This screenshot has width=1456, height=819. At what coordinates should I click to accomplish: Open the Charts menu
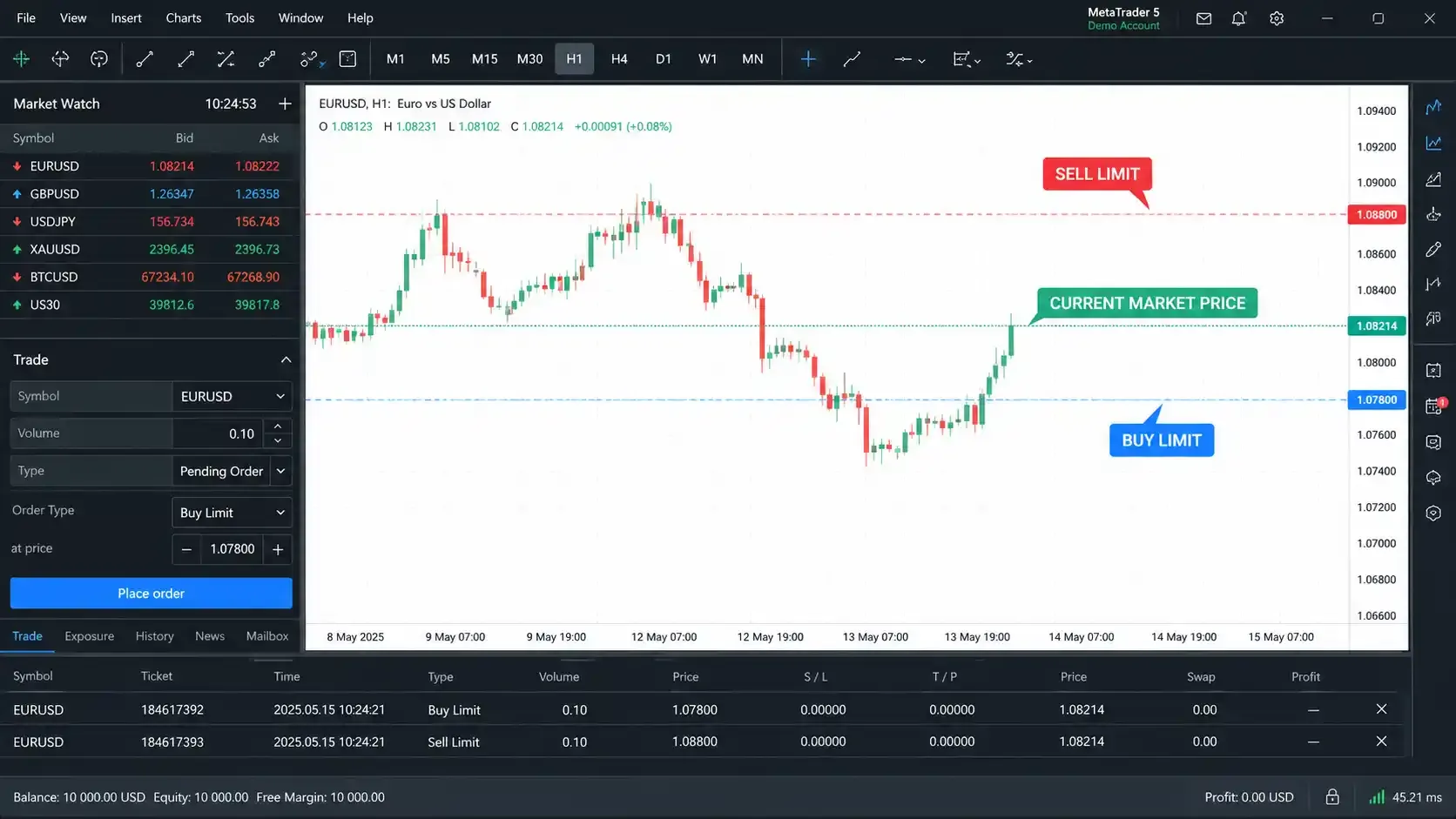[x=184, y=17]
